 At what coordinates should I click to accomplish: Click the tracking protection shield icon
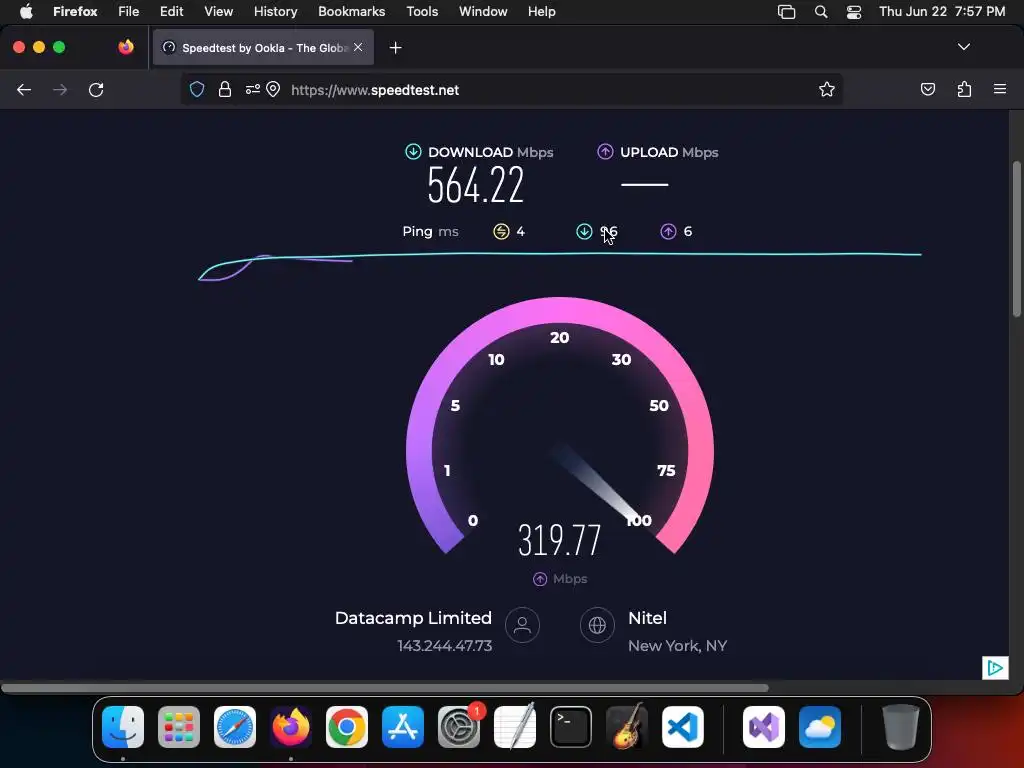pyautogui.click(x=197, y=89)
